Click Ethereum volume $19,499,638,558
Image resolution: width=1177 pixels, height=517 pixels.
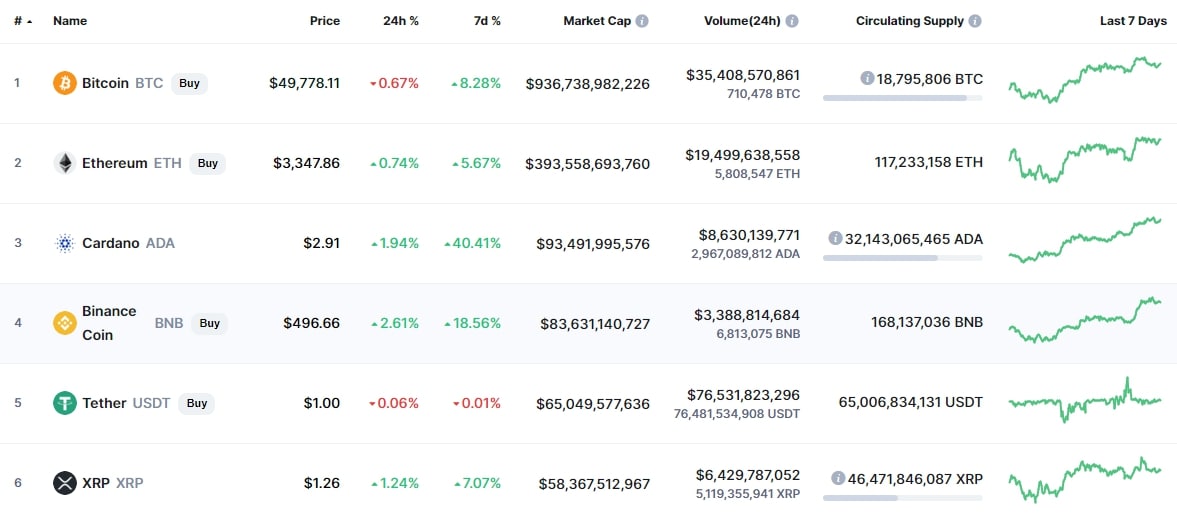[743, 155]
